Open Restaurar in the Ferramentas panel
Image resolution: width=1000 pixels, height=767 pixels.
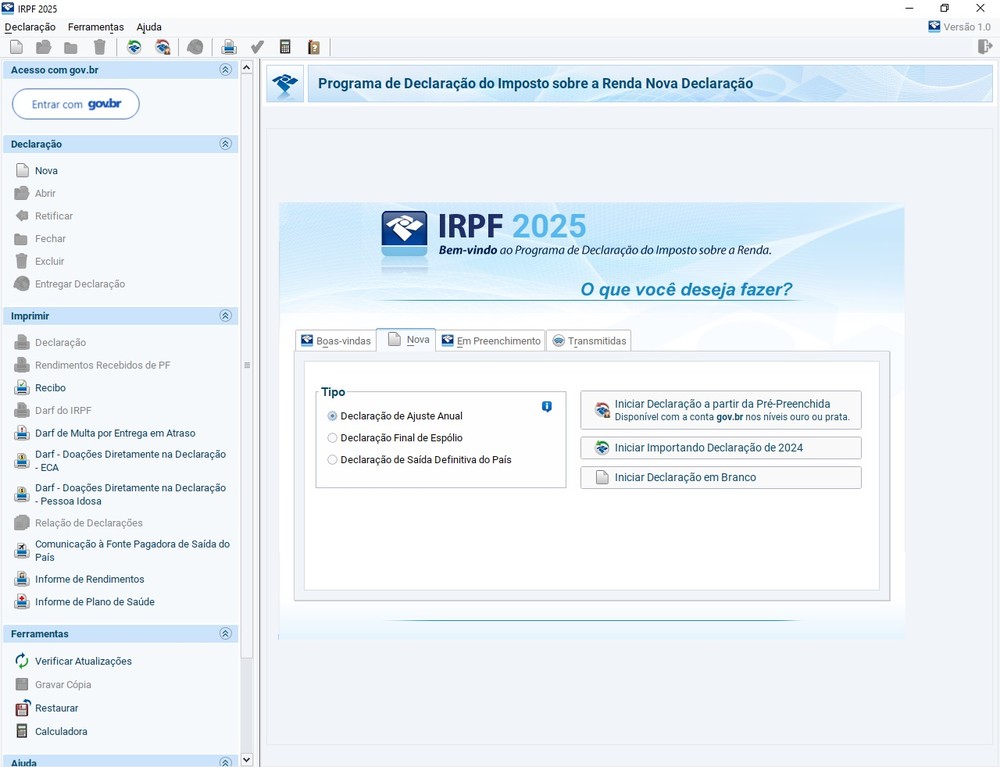(56, 708)
